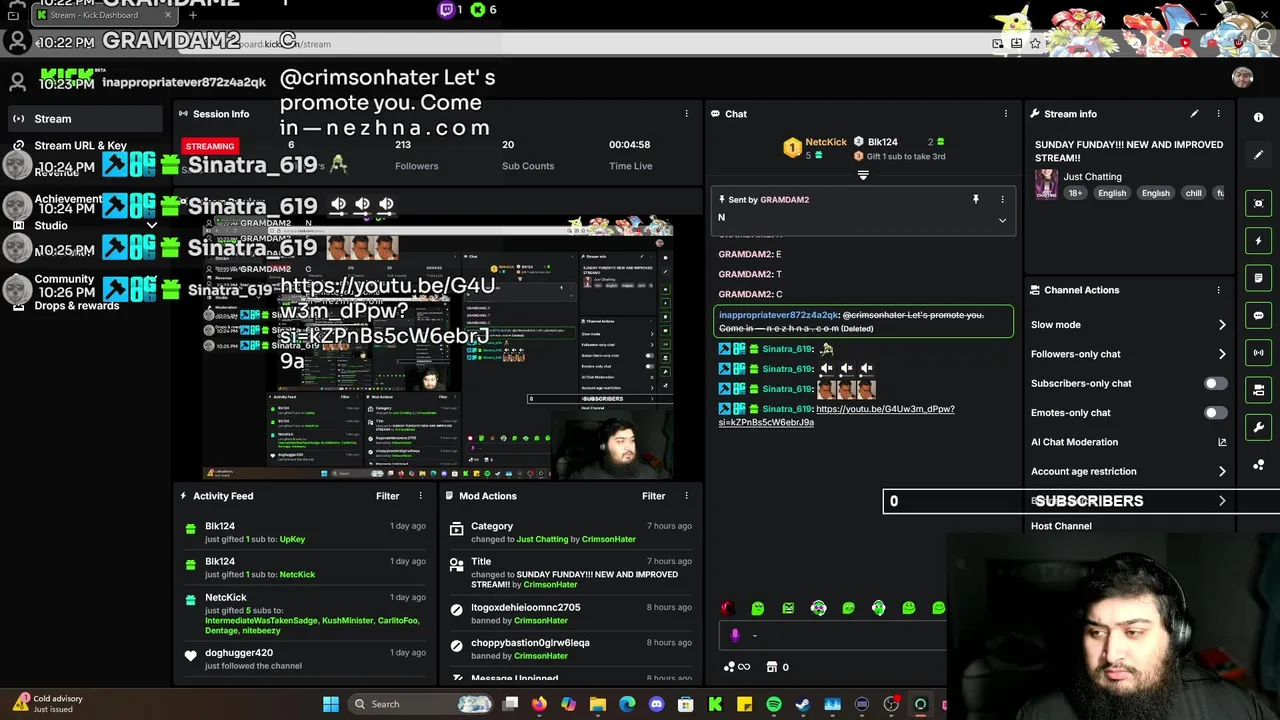The height and width of the screenshot is (720, 1280).
Task: Select 'Itogoxdehieioomnc2705' banned entry
Action: (570, 614)
